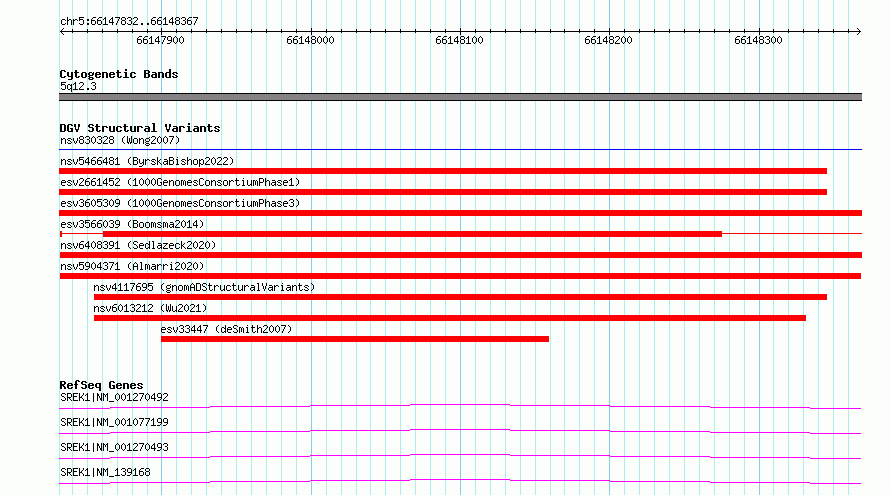
Task: Select the red nsv4117695 variant bar
Action: point(460,297)
